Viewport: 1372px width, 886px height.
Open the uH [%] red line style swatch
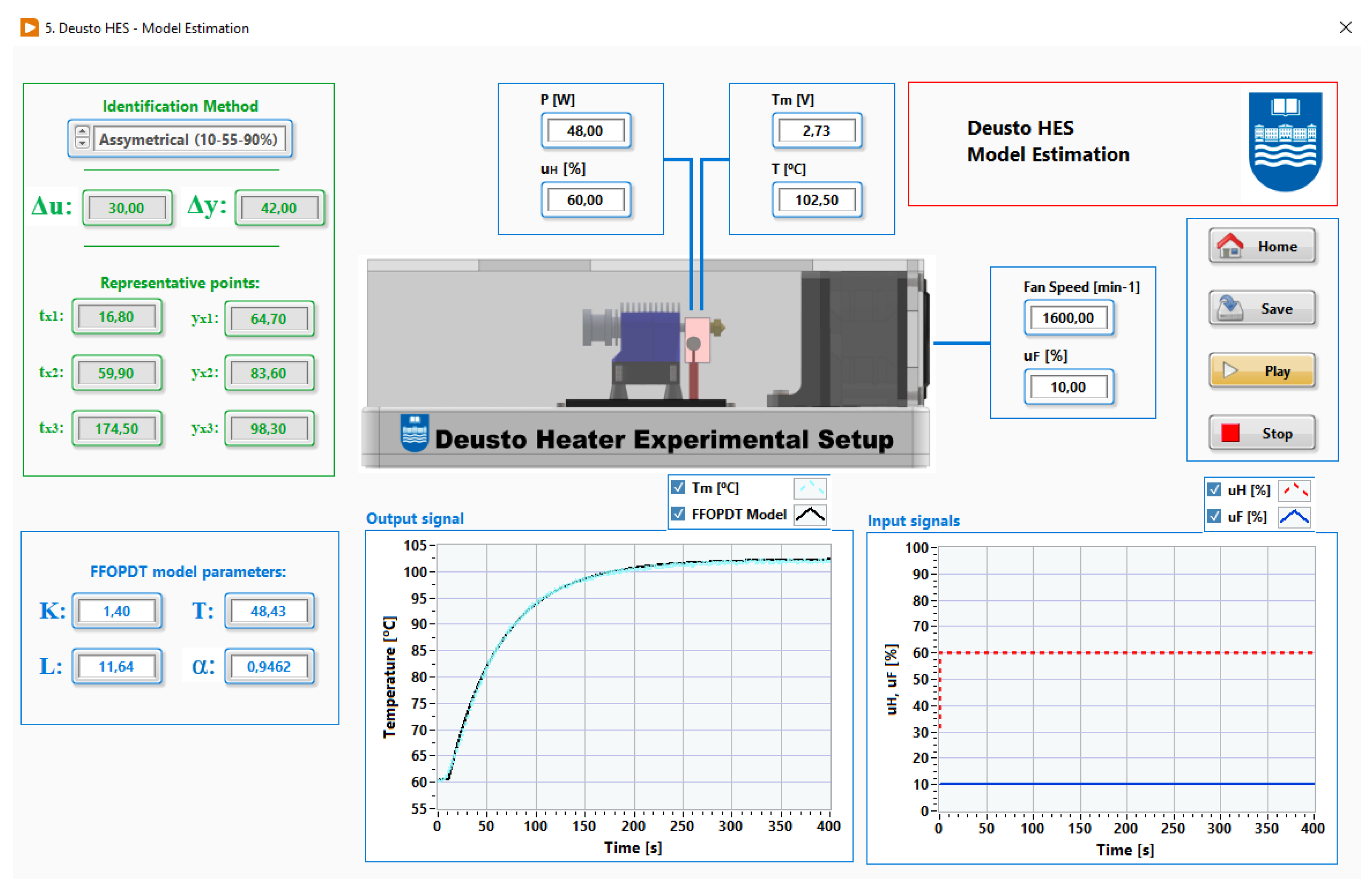(1294, 491)
